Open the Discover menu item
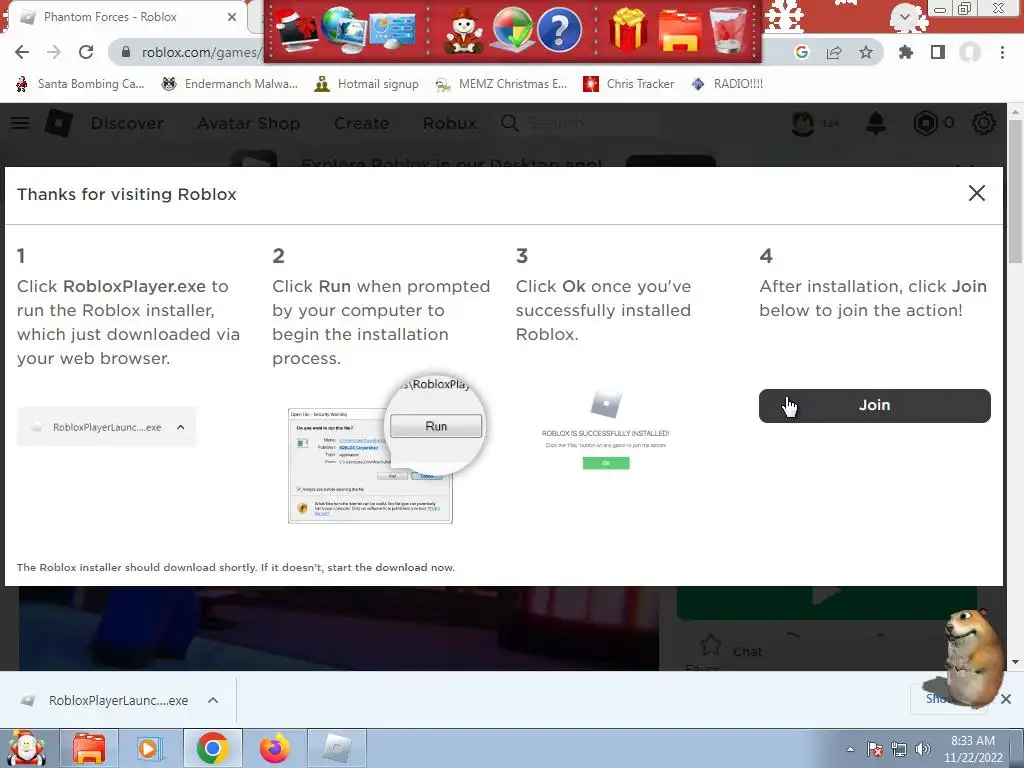Viewport: 1024px width, 768px height. [127, 123]
